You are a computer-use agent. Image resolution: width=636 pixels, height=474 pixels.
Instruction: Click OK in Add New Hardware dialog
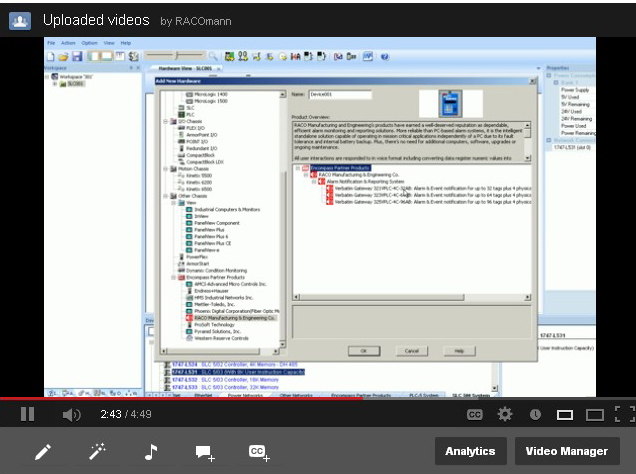(364, 351)
